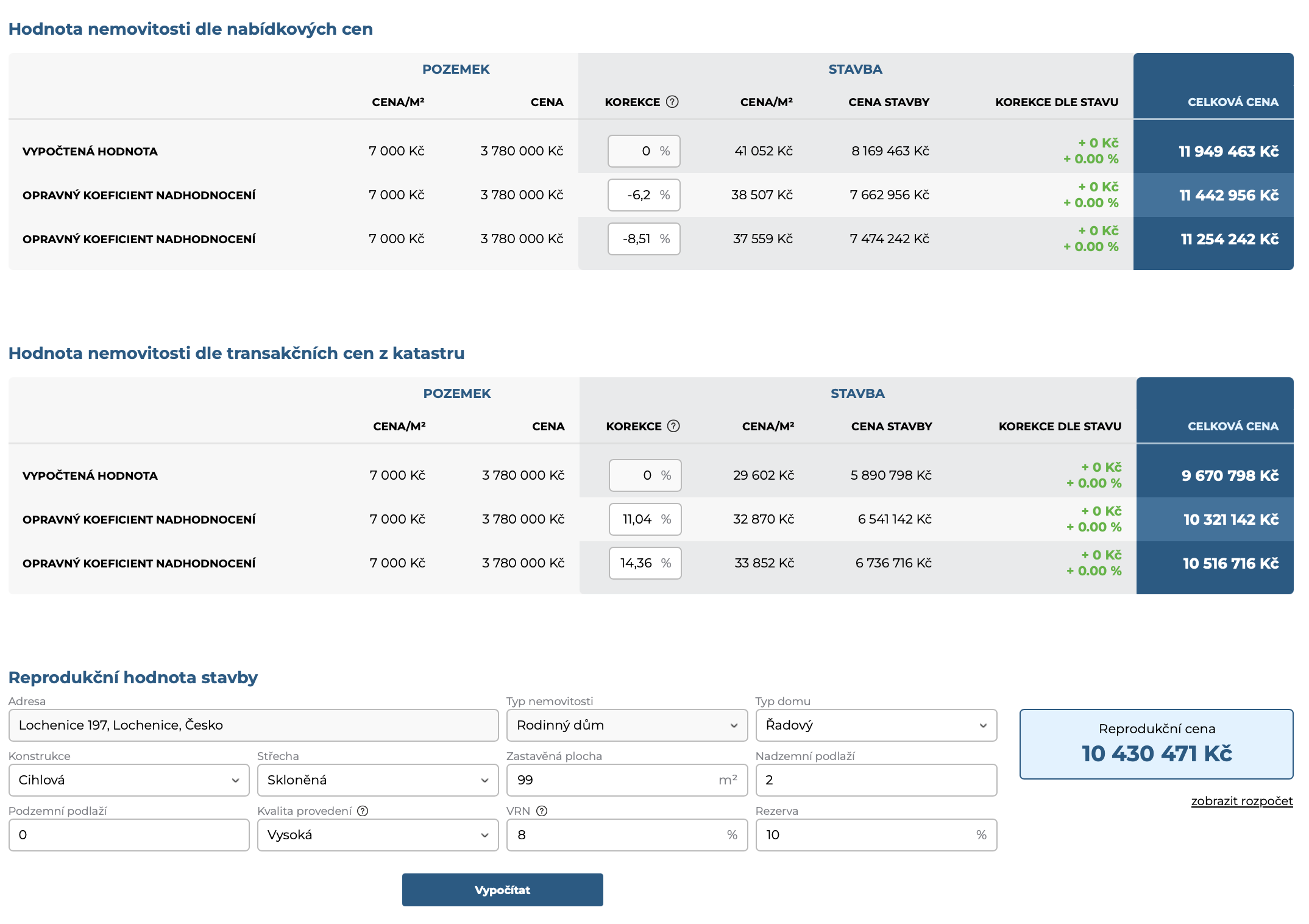
Task: Open the Kvalita provedení dropdown showing Vysoká
Action: point(378,835)
